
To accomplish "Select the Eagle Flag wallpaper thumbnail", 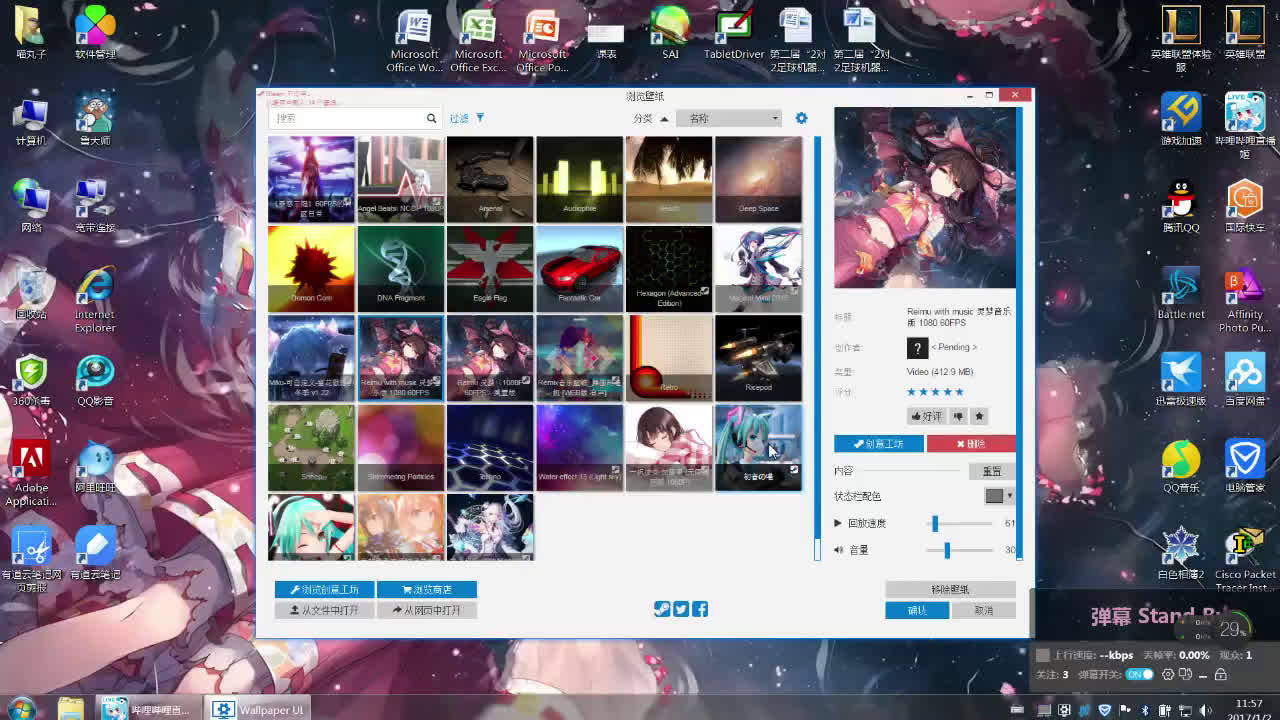I will [x=490, y=268].
